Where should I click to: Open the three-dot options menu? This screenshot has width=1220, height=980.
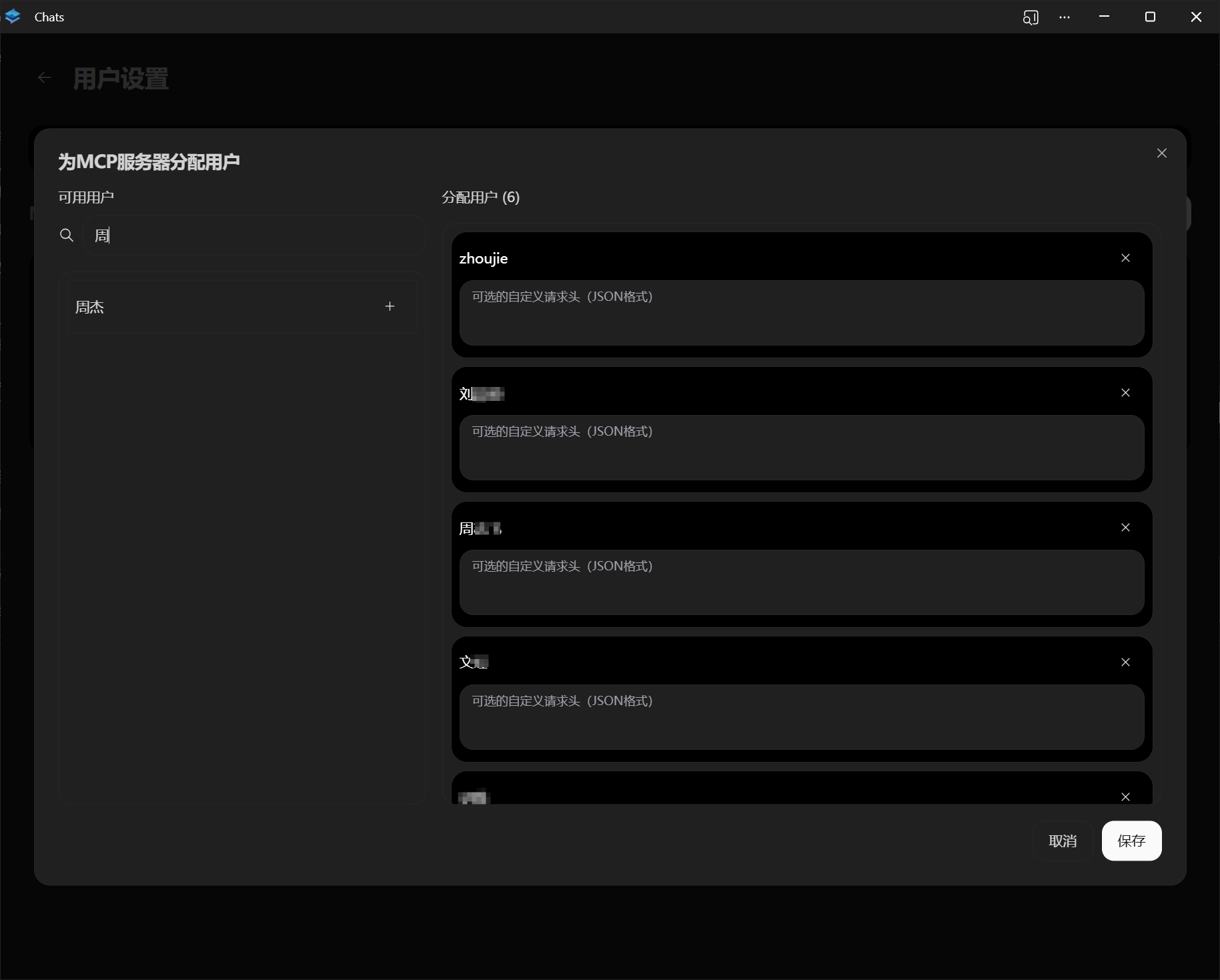pyautogui.click(x=1064, y=18)
